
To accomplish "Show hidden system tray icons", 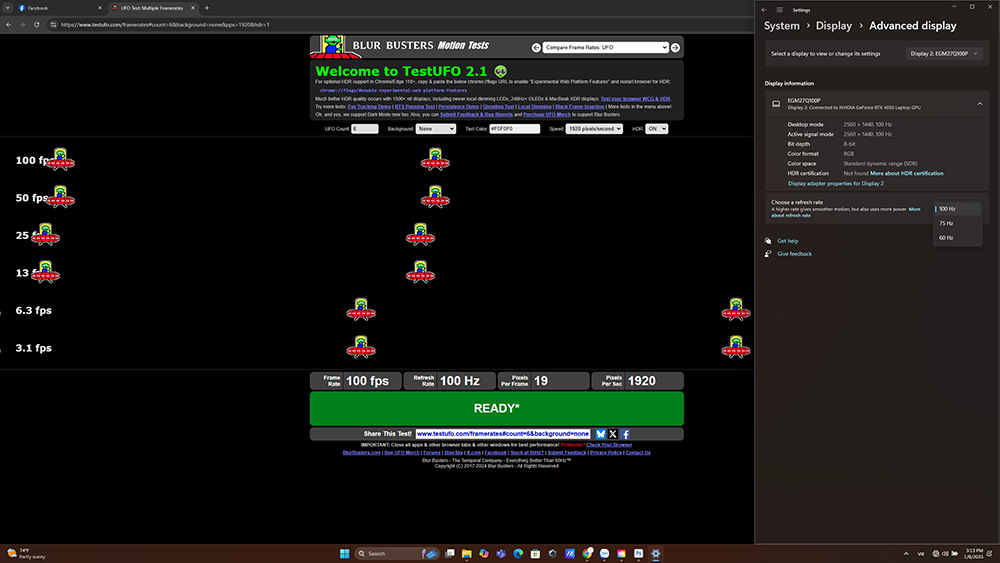I will (x=906, y=553).
